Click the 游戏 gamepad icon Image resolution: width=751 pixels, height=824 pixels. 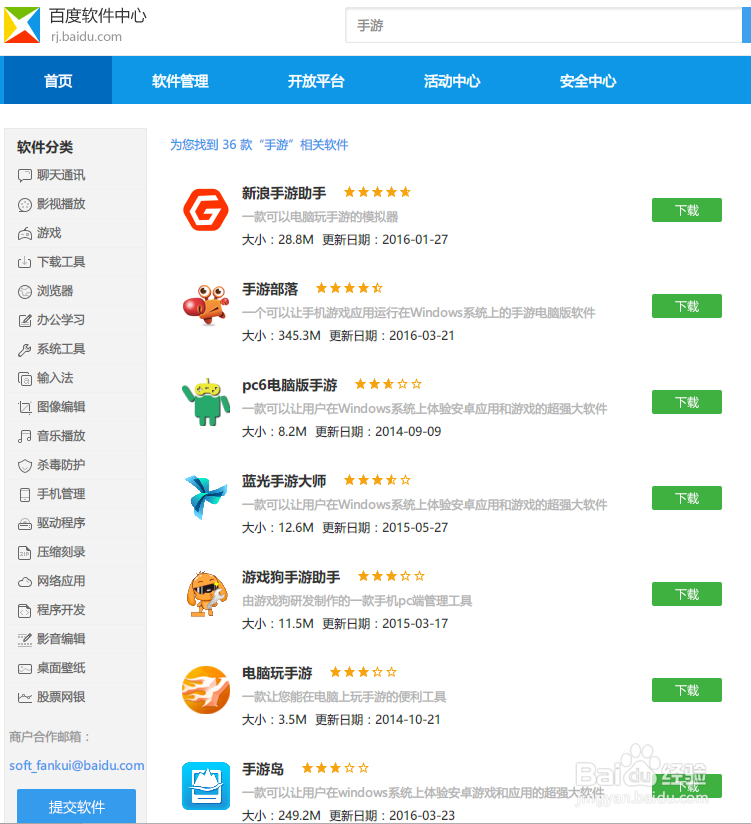25,233
